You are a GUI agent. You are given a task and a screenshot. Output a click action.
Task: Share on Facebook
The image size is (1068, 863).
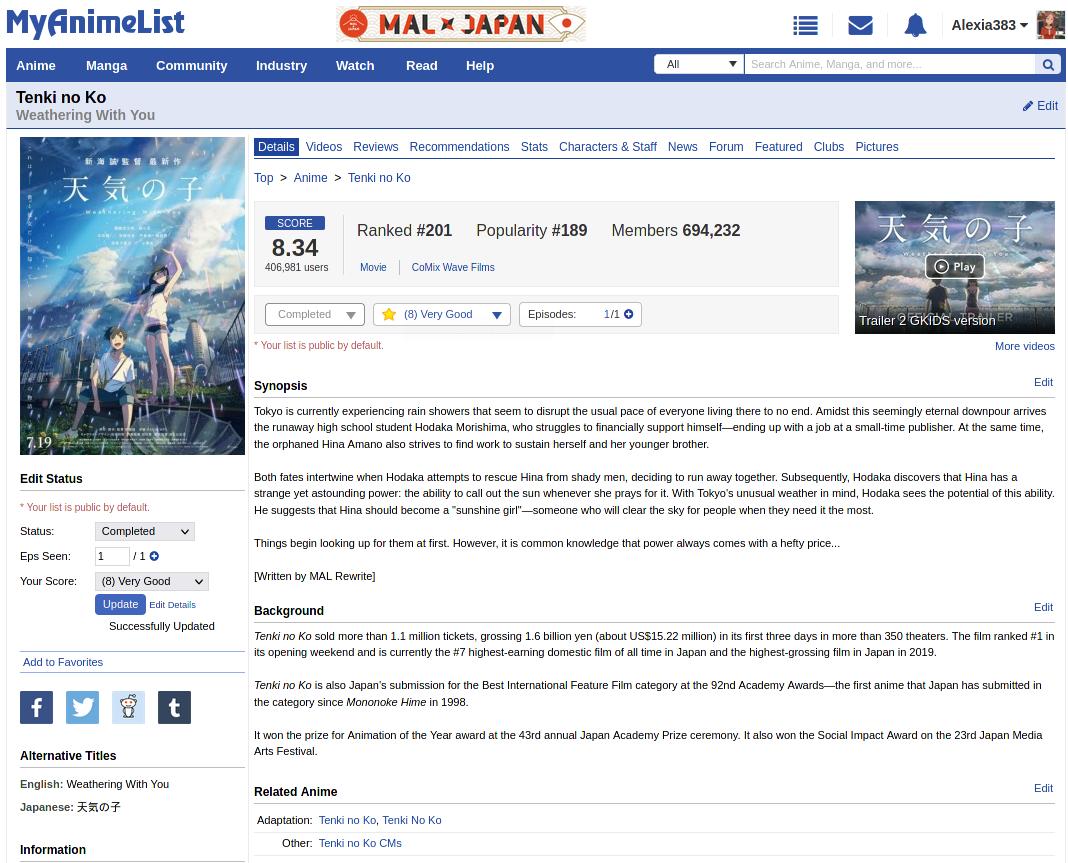37,707
